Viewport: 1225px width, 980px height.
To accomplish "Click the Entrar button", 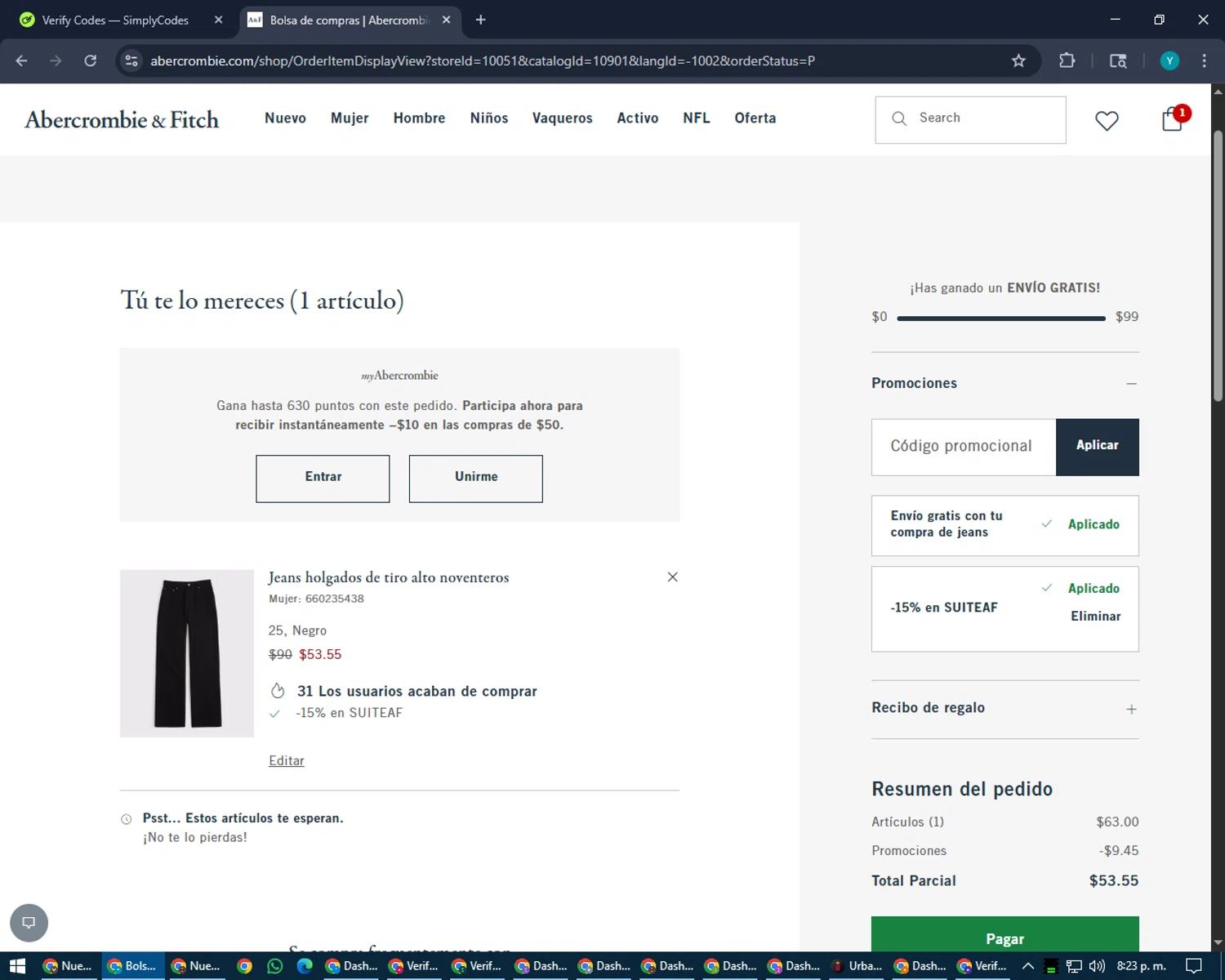I will pyautogui.click(x=323, y=478).
